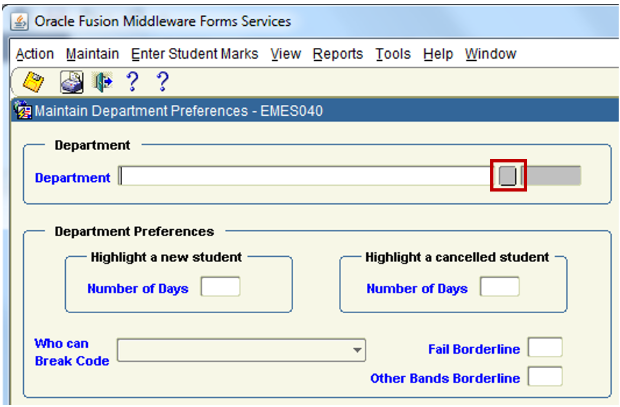
Task: Click the new student Number of Days field
Action: click(220, 288)
